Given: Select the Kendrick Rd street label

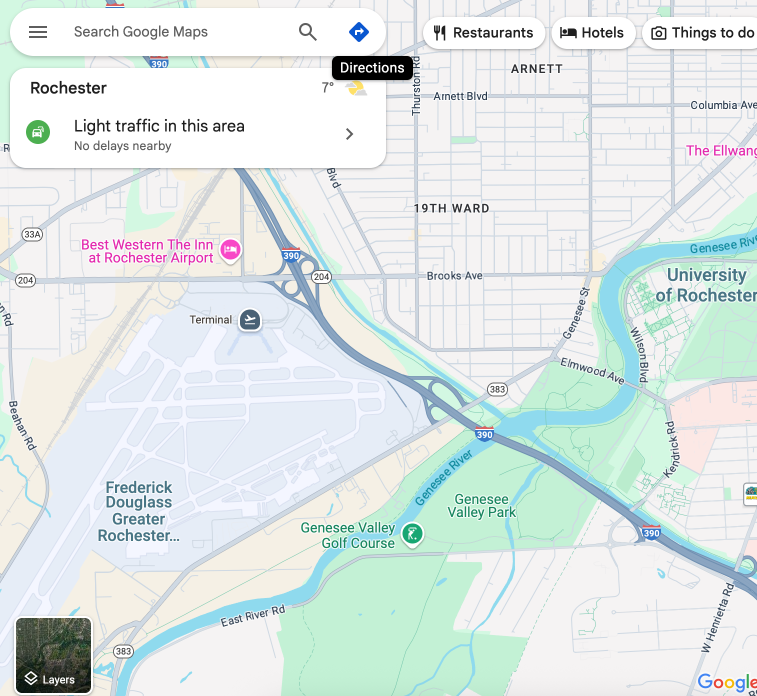Looking at the screenshot, I should click(672, 450).
